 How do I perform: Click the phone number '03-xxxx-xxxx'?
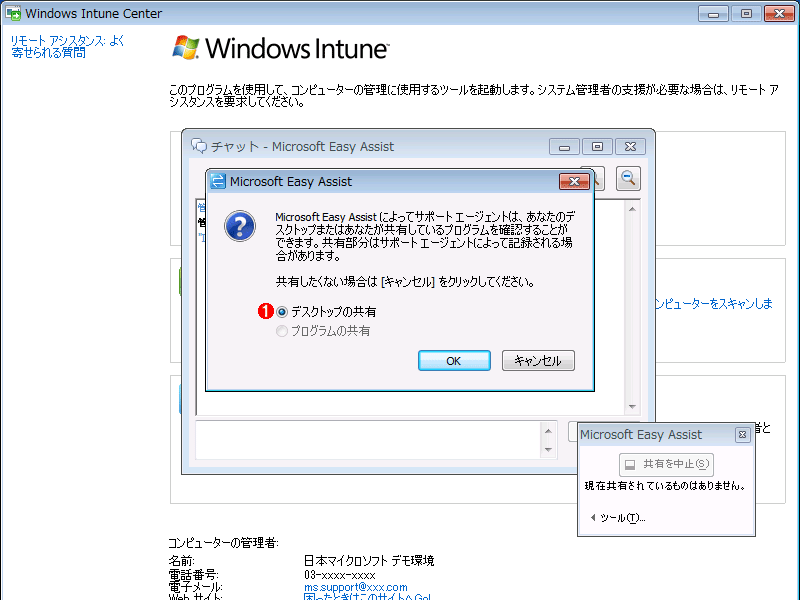340,575
